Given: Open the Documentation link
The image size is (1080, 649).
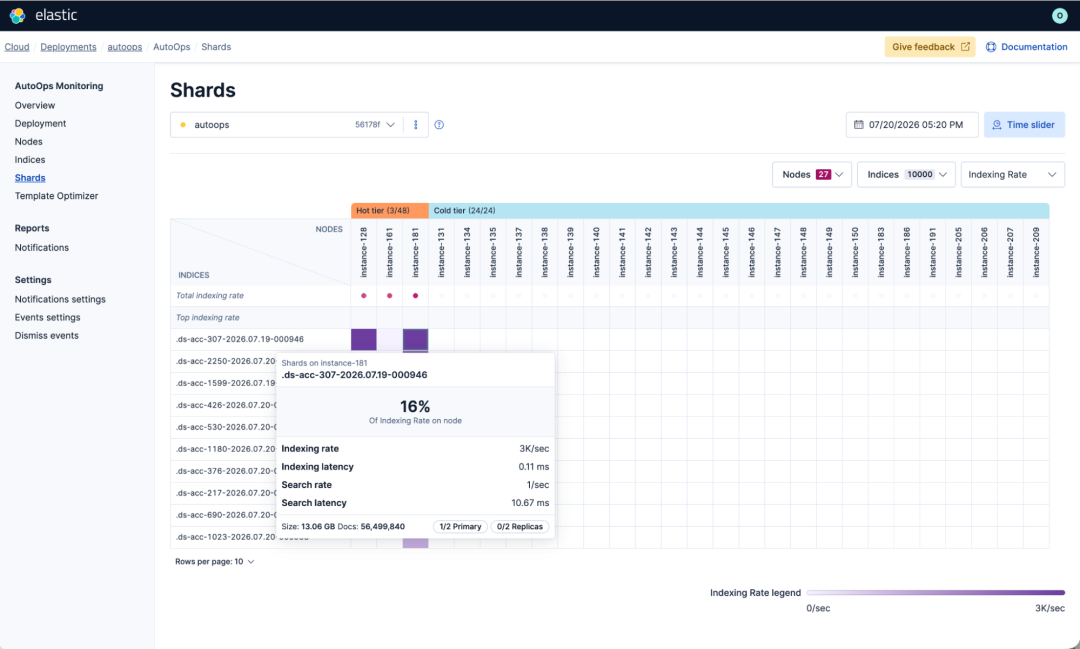Looking at the screenshot, I should point(1026,47).
